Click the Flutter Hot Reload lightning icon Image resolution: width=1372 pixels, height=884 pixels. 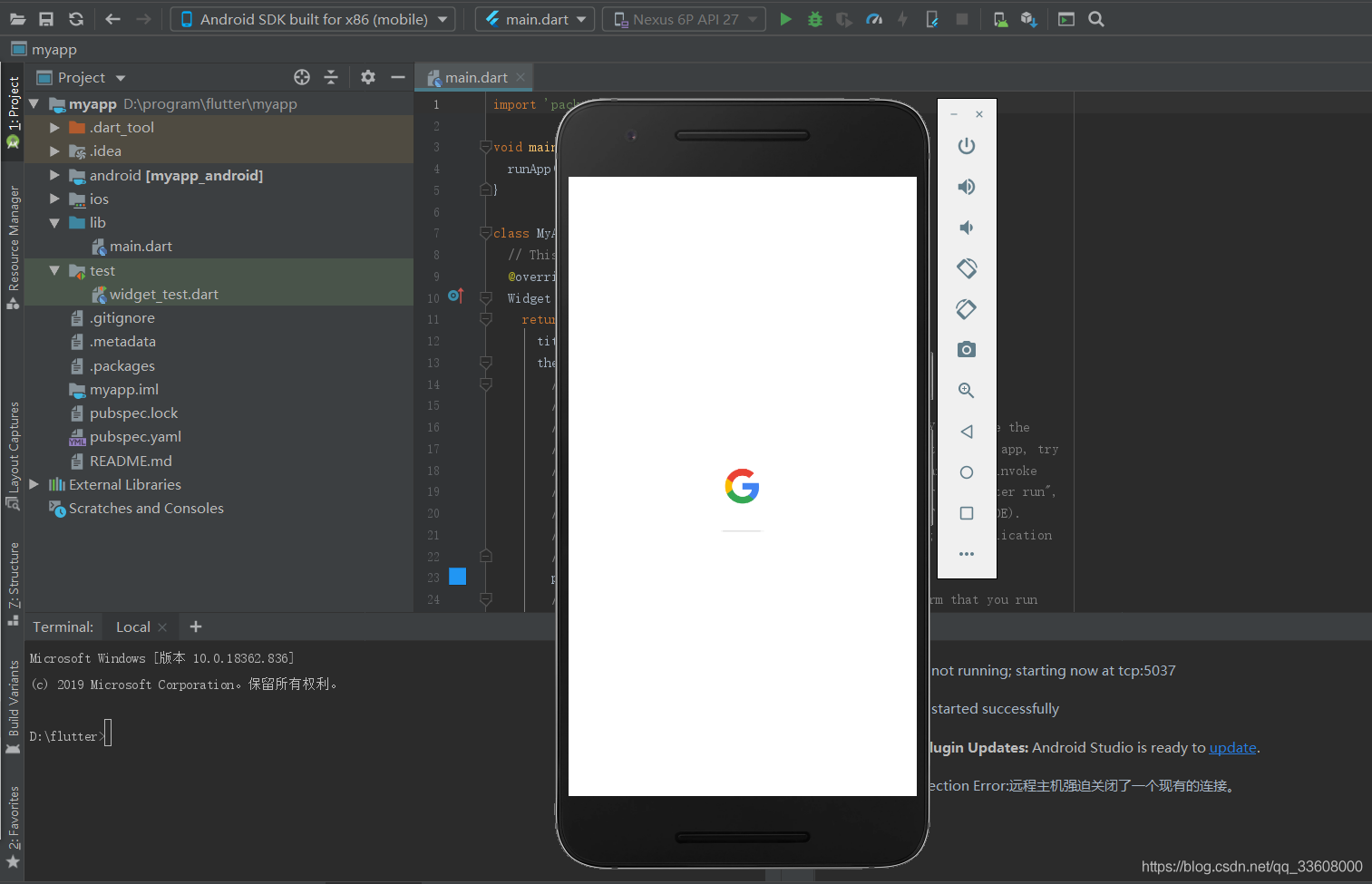point(902,19)
